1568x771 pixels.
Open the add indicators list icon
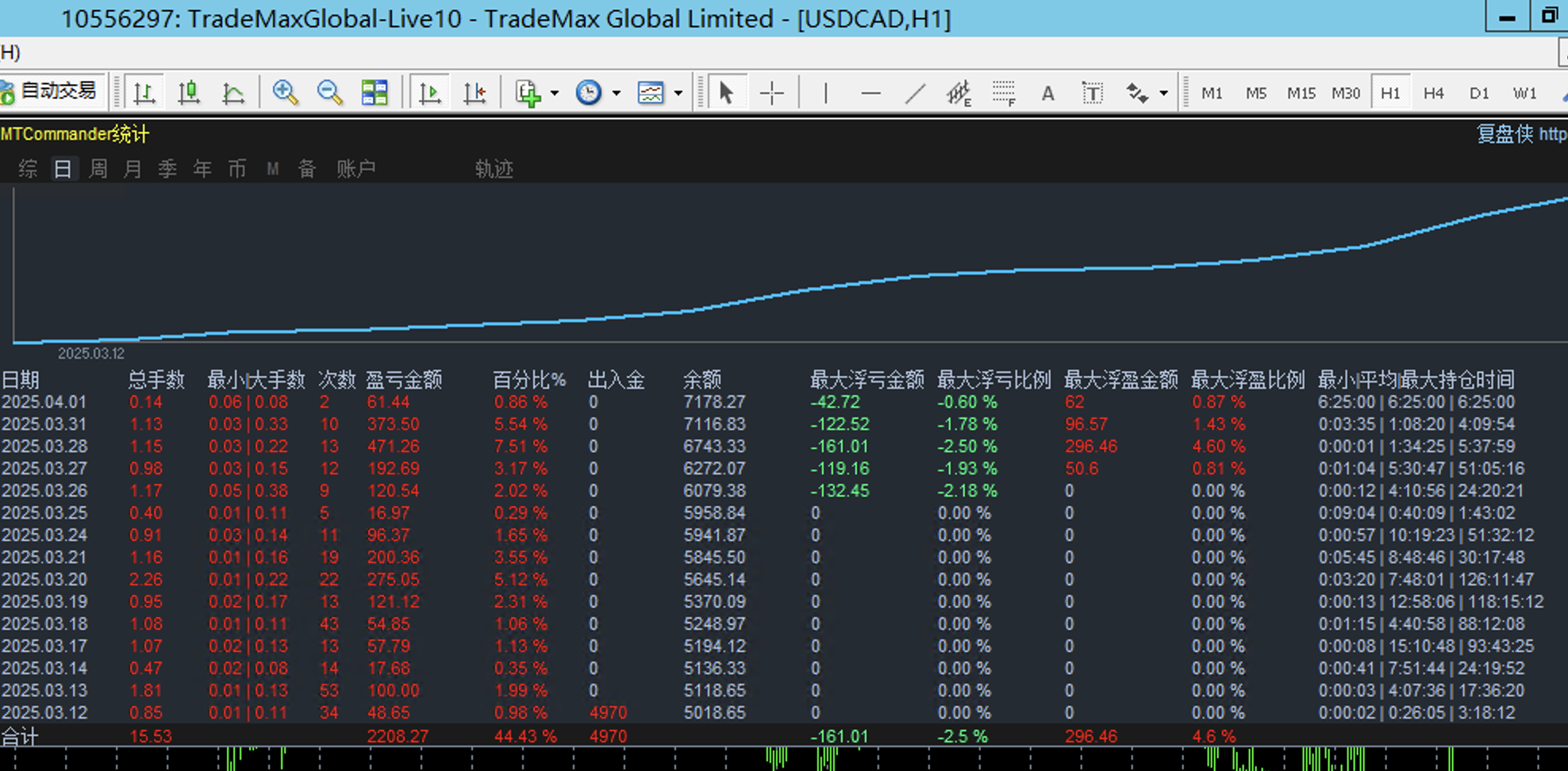click(528, 93)
